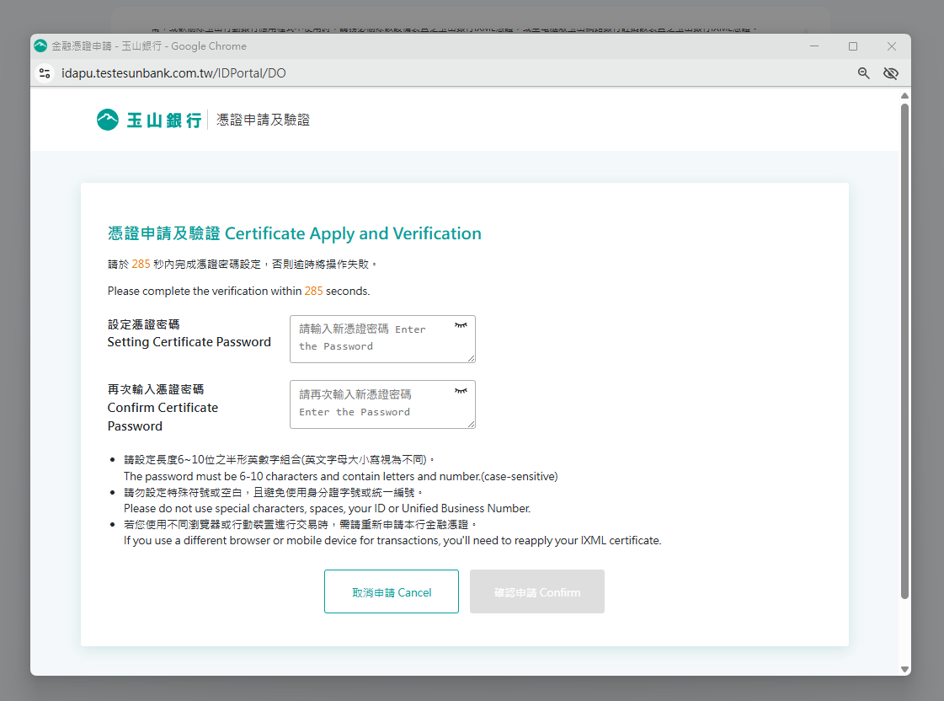The height and width of the screenshot is (701, 944).
Task: Minimize the Chrome popup window
Action: click(x=814, y=46)
